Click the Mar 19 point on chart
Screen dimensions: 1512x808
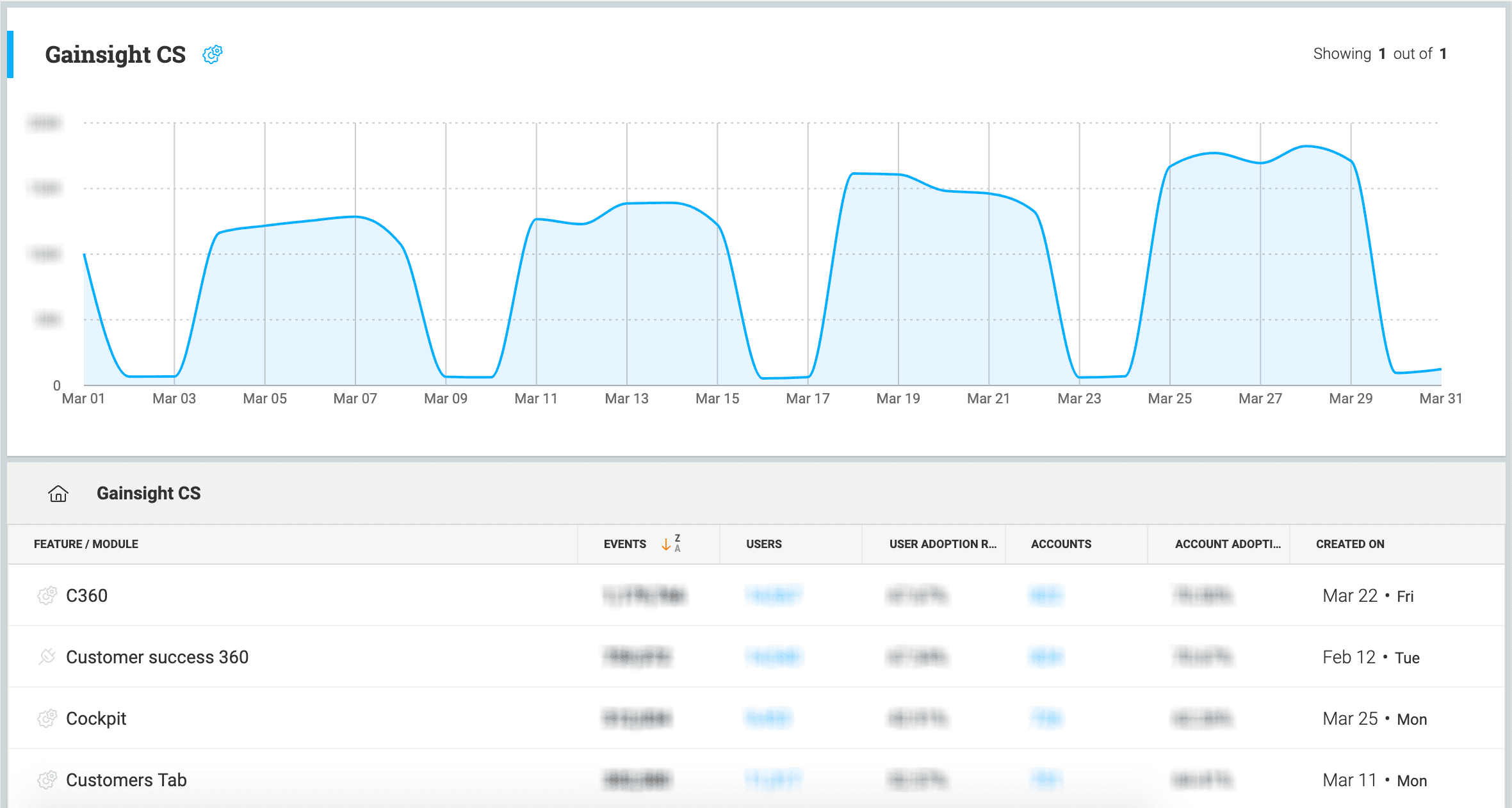898,174
